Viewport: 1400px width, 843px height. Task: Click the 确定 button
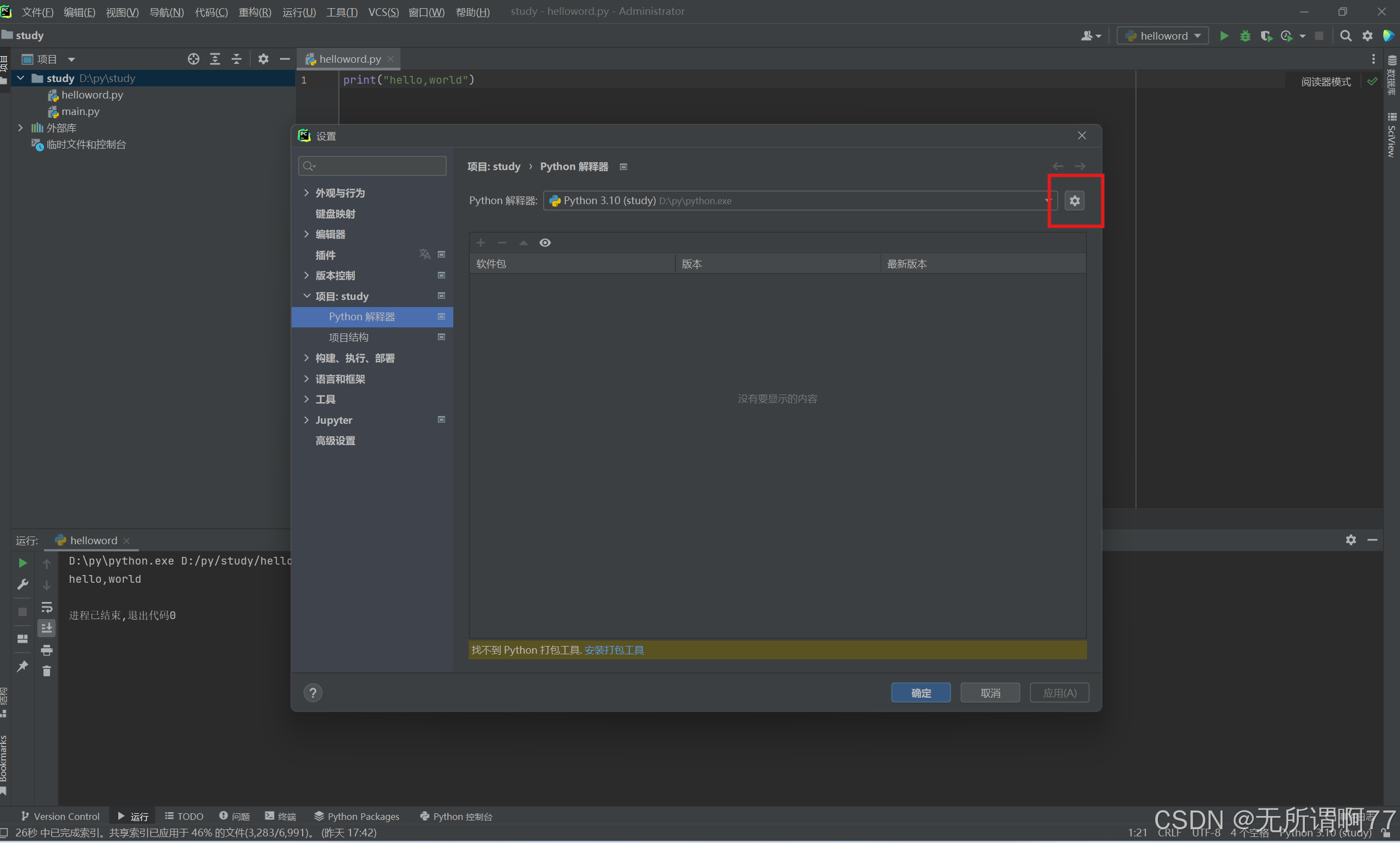[920, 693]
